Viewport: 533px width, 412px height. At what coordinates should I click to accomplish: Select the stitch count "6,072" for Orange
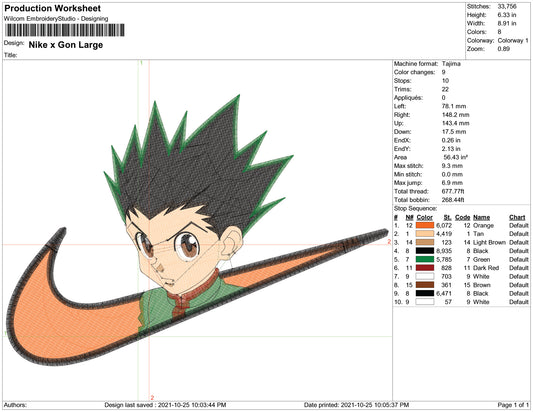coord(444,225)
